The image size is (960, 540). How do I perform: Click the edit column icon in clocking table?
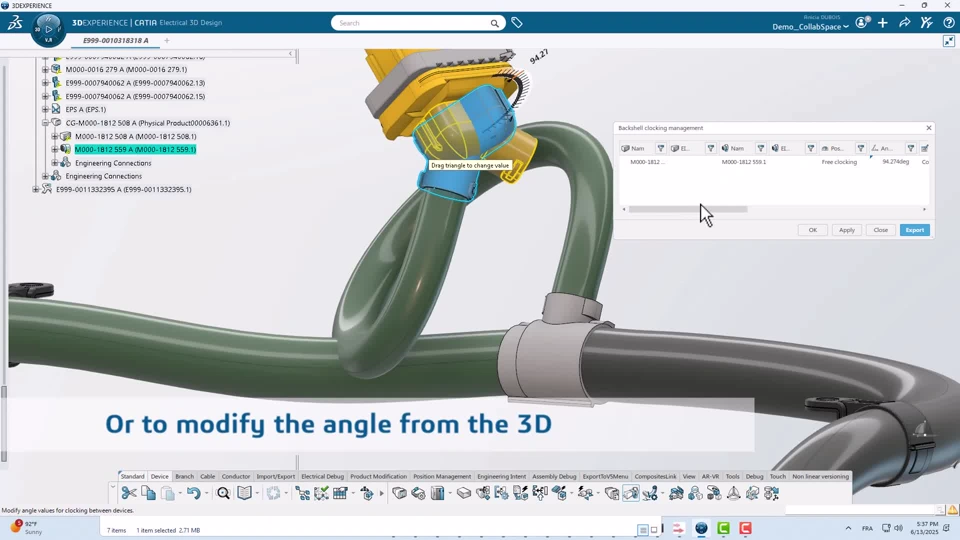tap(924, 148)
